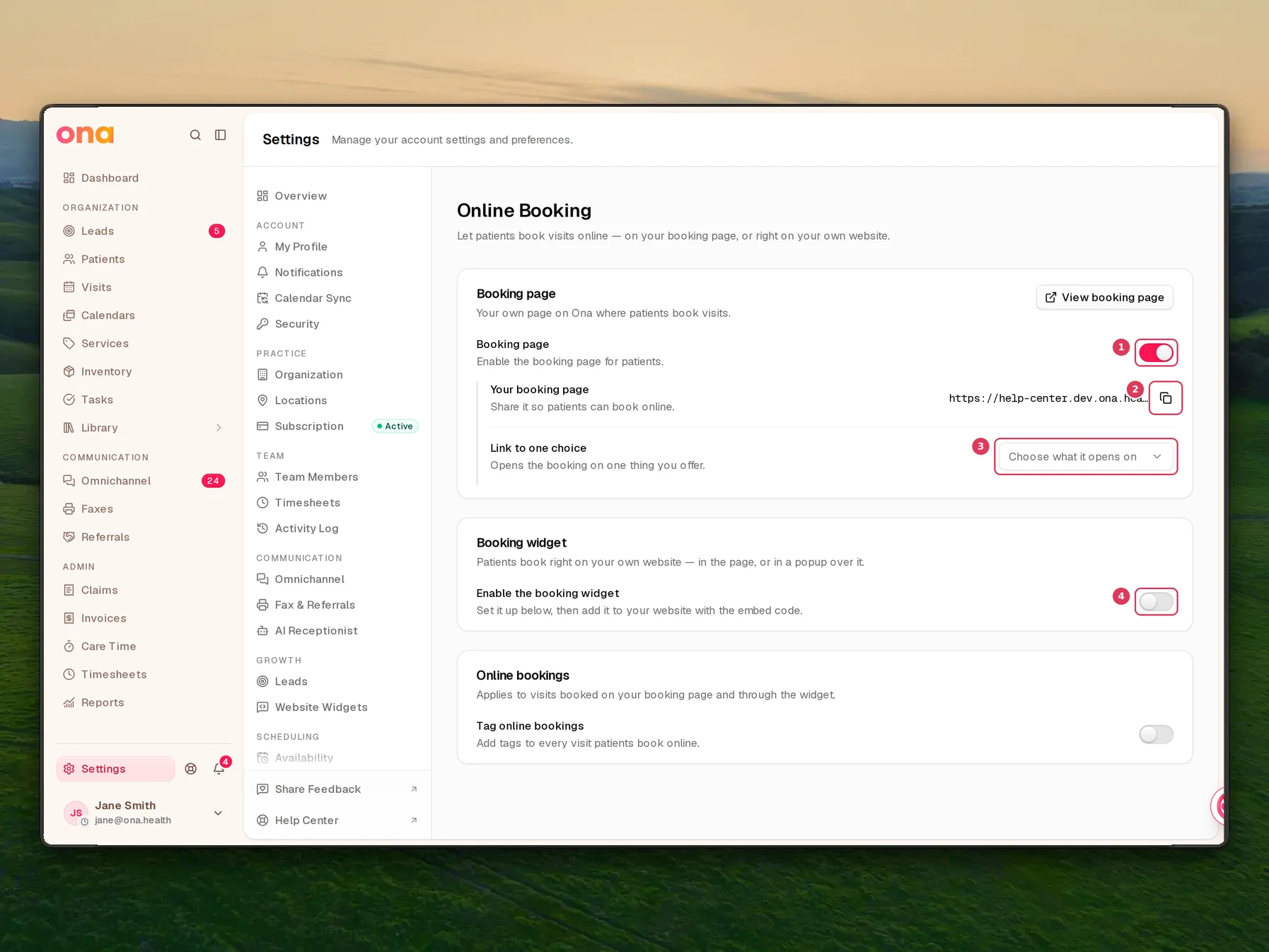
Task: Click the View booking page button
Action: click(x=1105, y=298)
